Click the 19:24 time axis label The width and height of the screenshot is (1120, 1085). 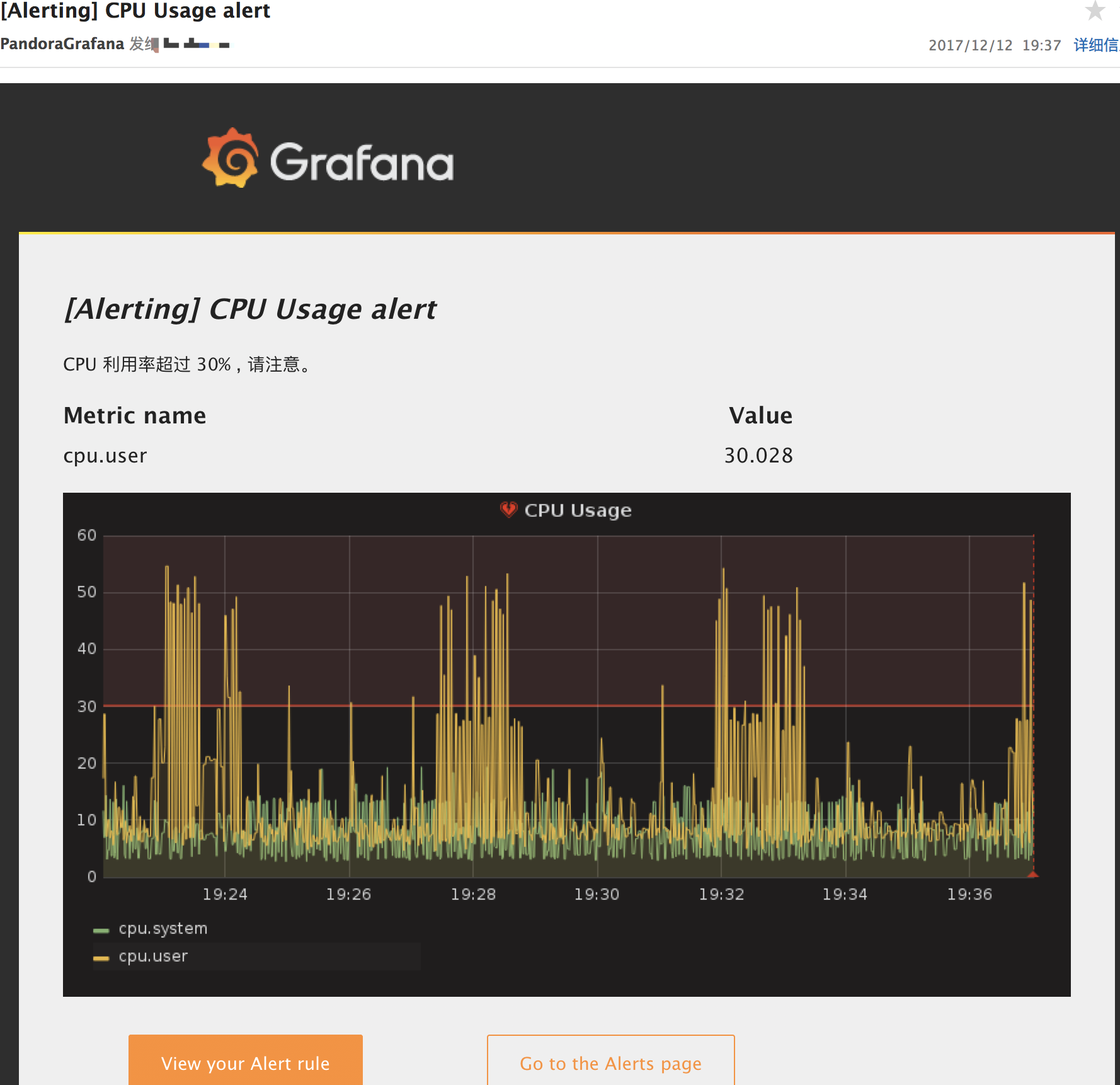coord(225,894)
